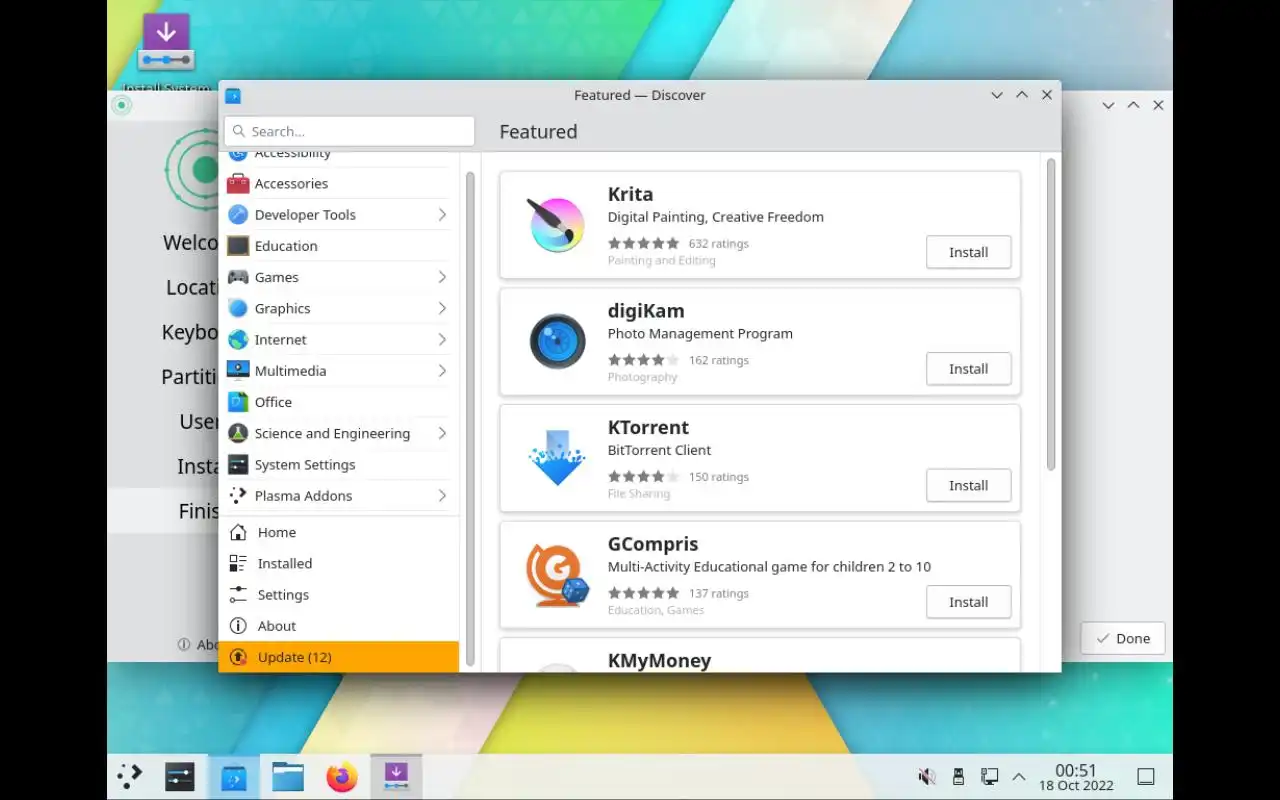
Task: Open the Office category
Action: pos(339,402)
